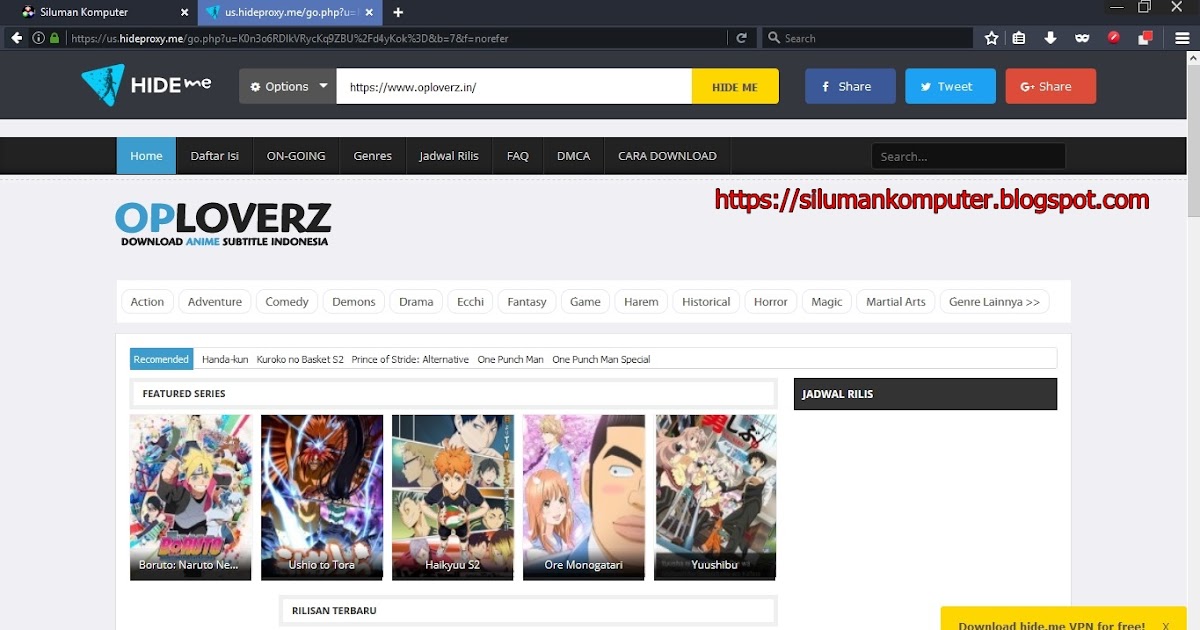Select the Drama genre tag

point(416,302)
